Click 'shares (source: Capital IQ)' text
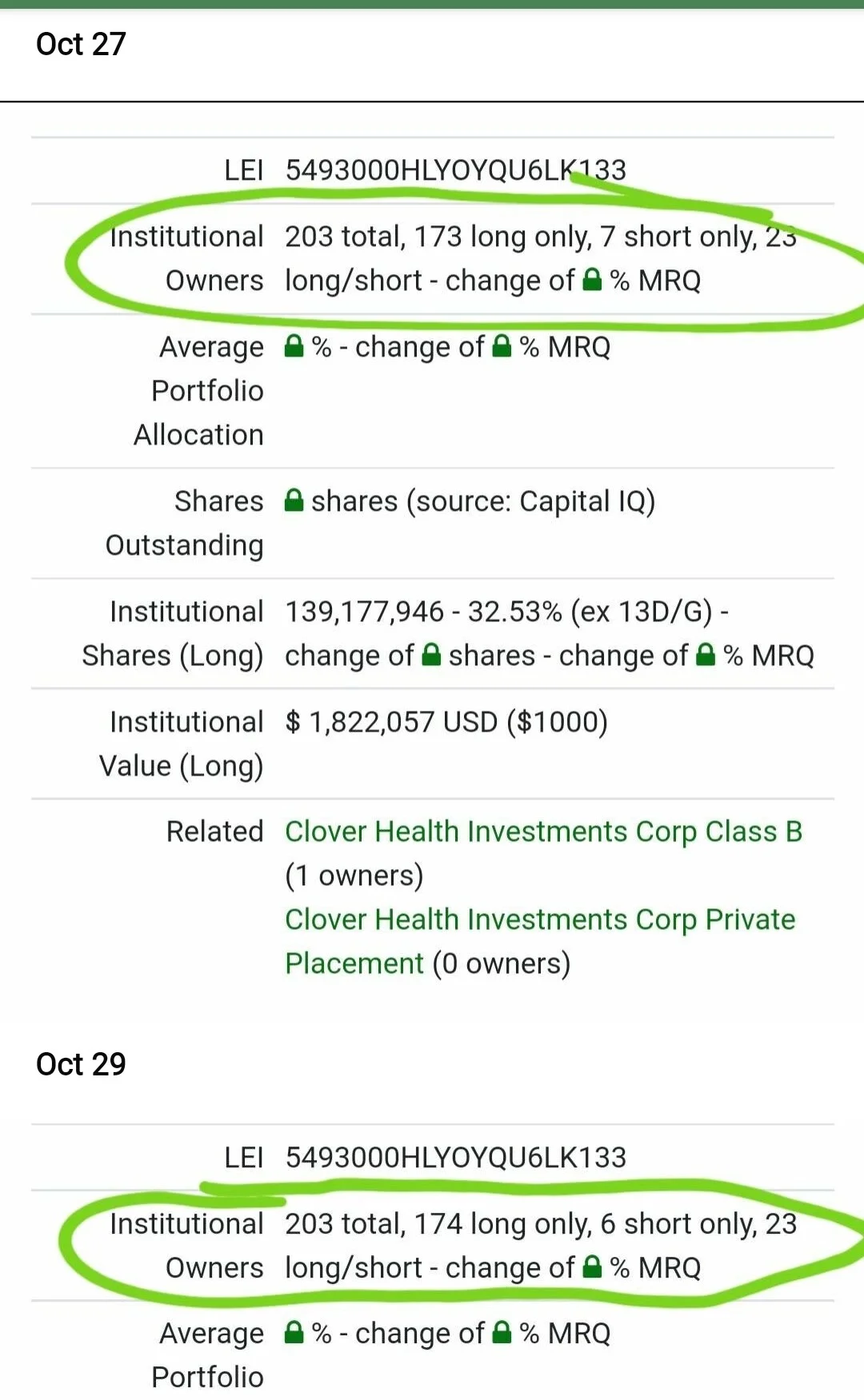This screenshot has height=1400, width=864. point(483,501)
